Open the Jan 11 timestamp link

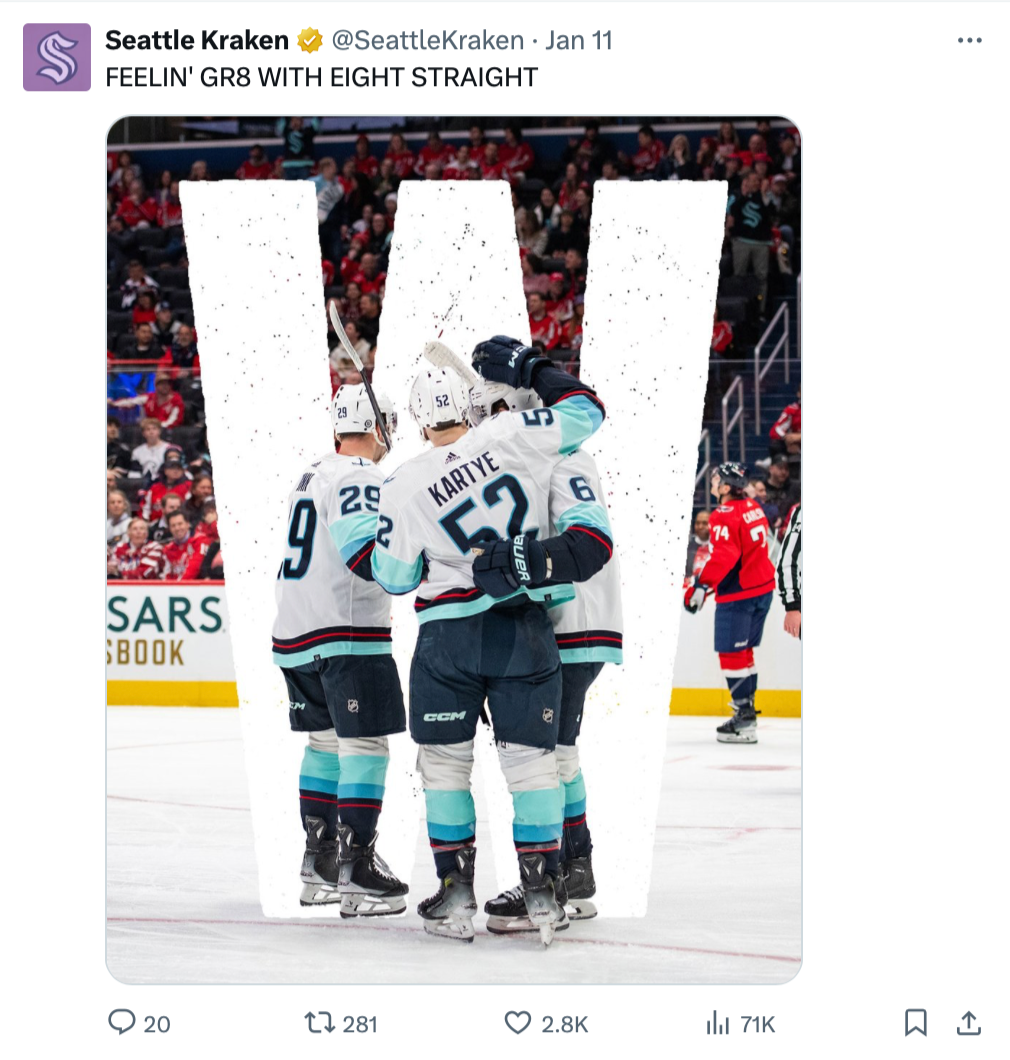[x=579, y=41]
